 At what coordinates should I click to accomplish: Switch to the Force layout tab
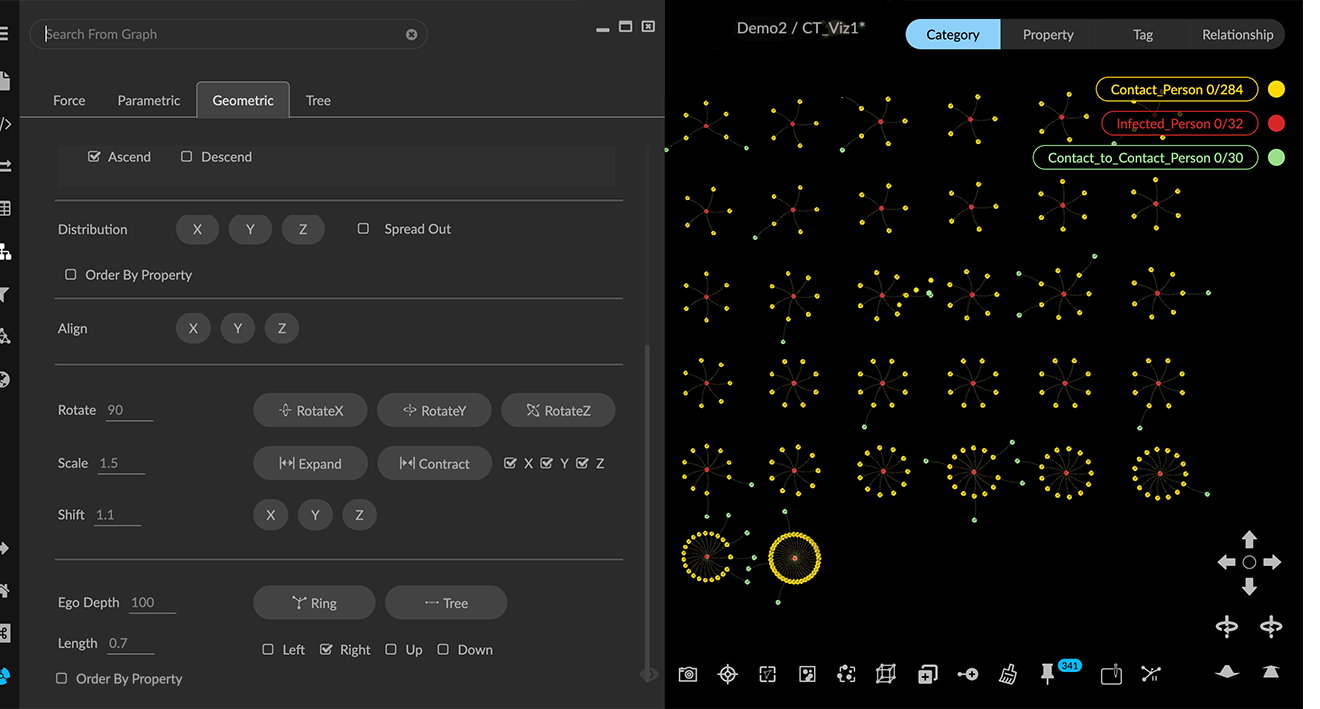pos(69,100)
